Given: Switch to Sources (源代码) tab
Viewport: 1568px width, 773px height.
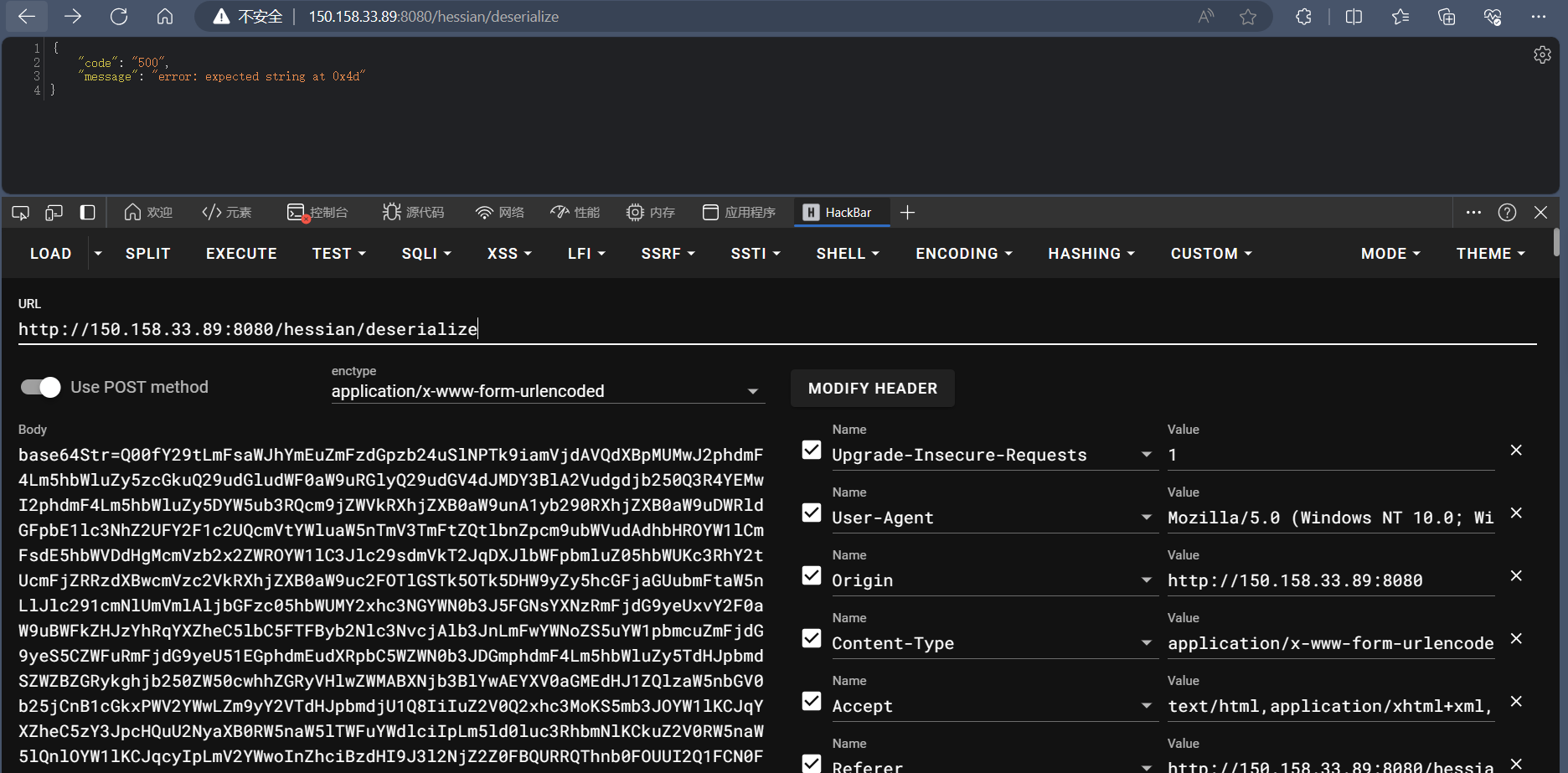Looking at the screenshot, I should pos(413,213).
